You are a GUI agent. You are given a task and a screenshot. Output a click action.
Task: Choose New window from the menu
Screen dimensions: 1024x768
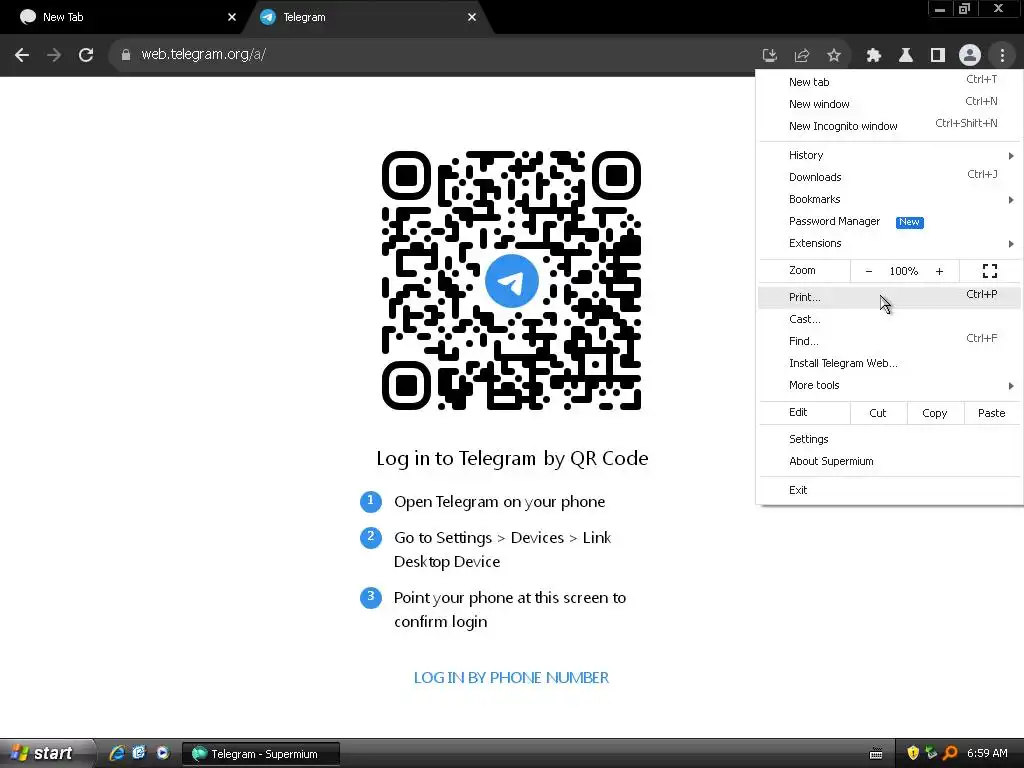tap(889, 104)
